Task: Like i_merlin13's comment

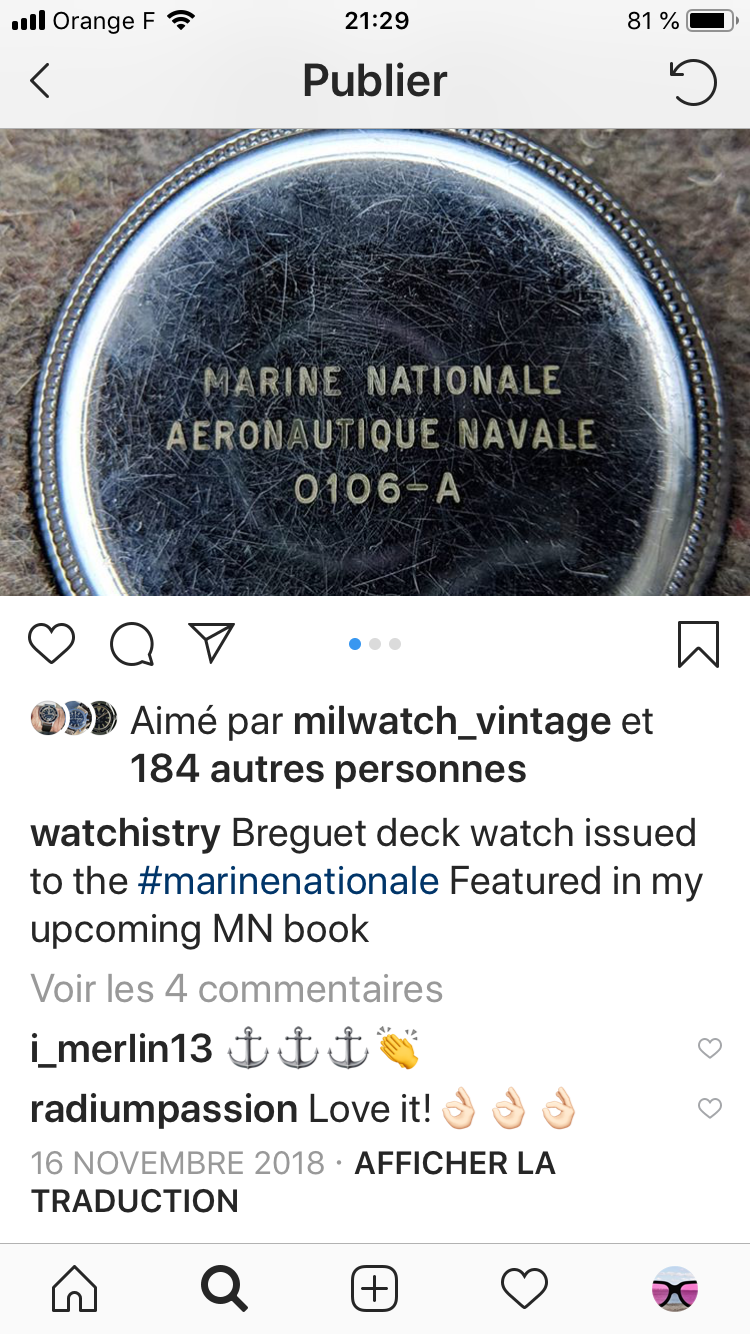Action: [x=709, y=1048]
